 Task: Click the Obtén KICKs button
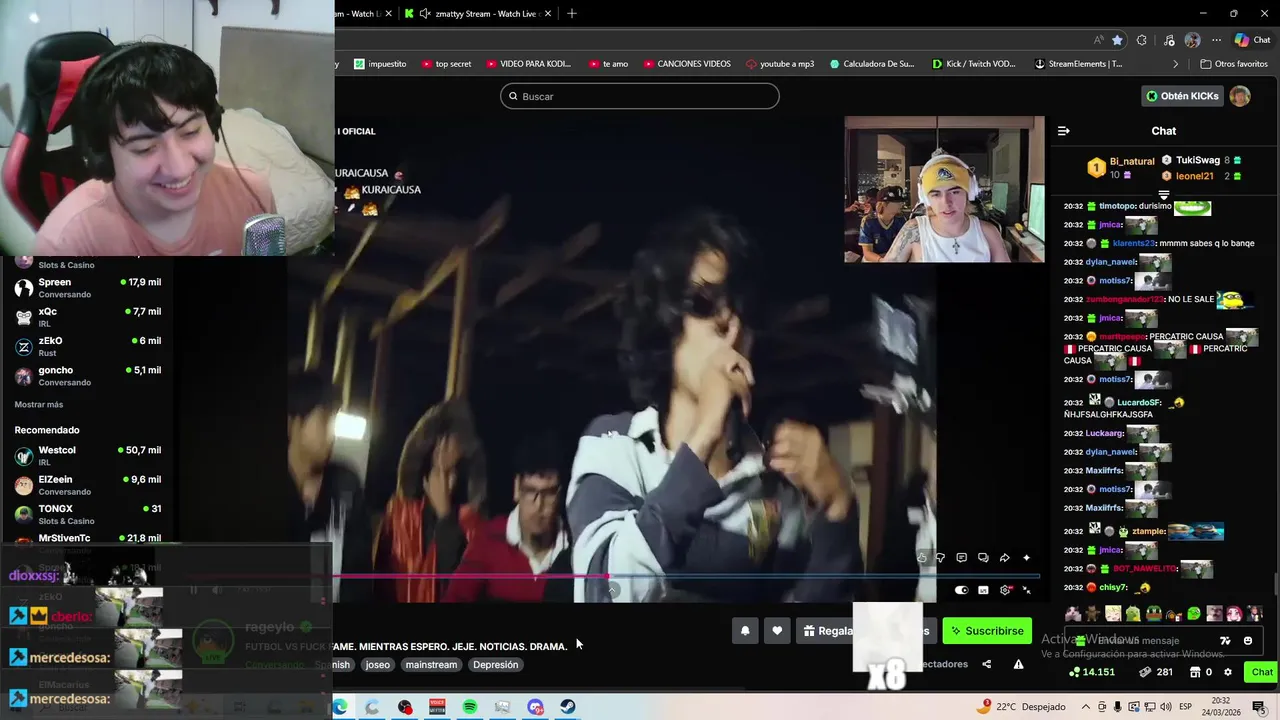coord(1182,96)
